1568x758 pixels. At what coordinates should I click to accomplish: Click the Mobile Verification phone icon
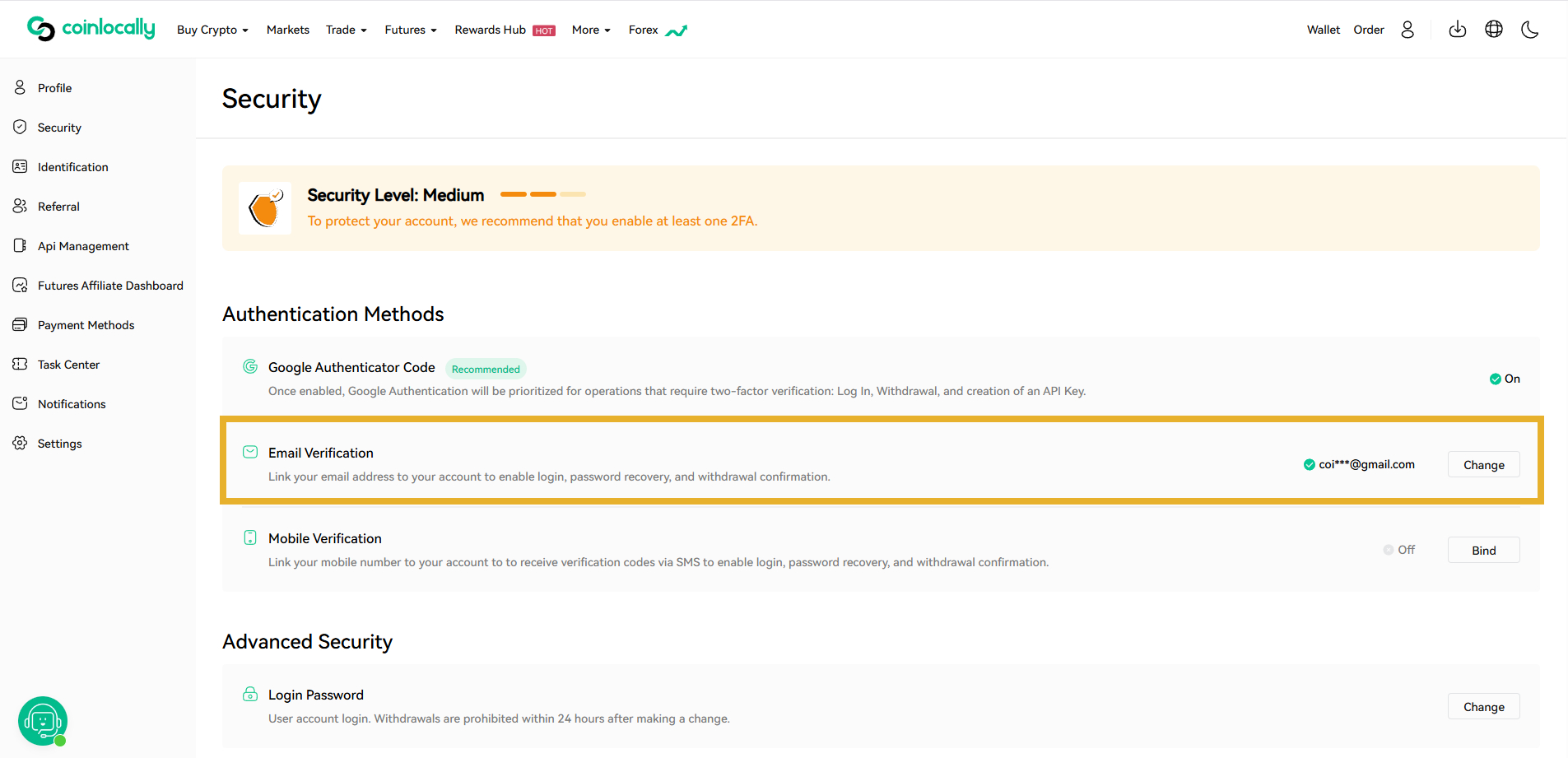coord(250,537)
